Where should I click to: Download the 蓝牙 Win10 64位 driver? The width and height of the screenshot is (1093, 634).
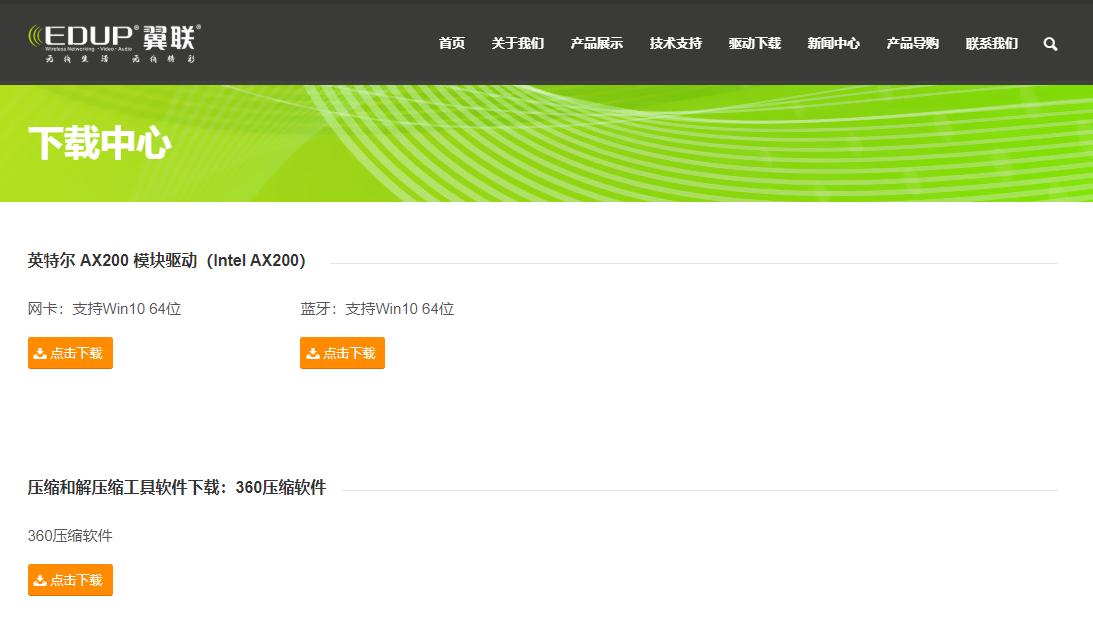click(x=342, y=353)
